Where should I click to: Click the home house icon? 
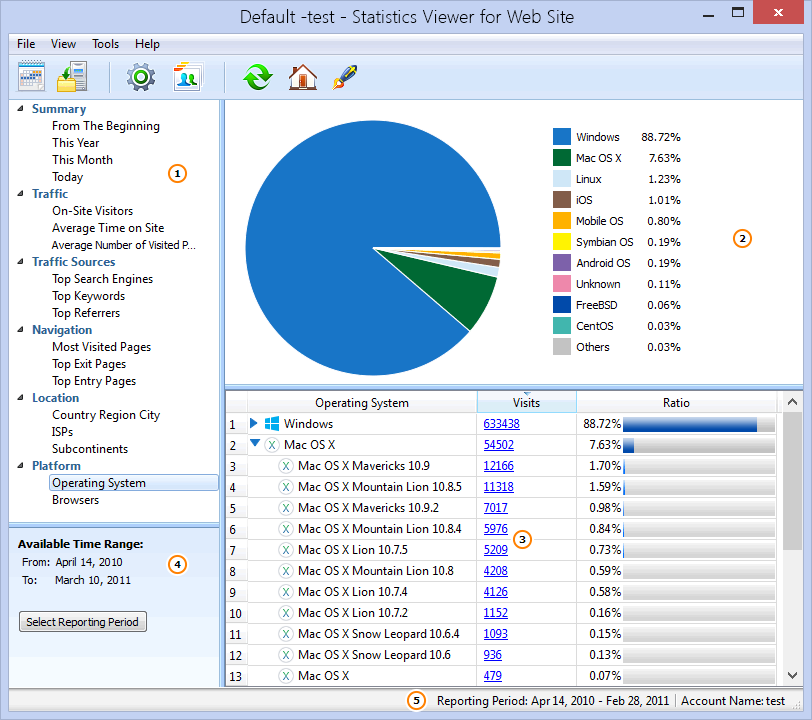pos(303,77)
